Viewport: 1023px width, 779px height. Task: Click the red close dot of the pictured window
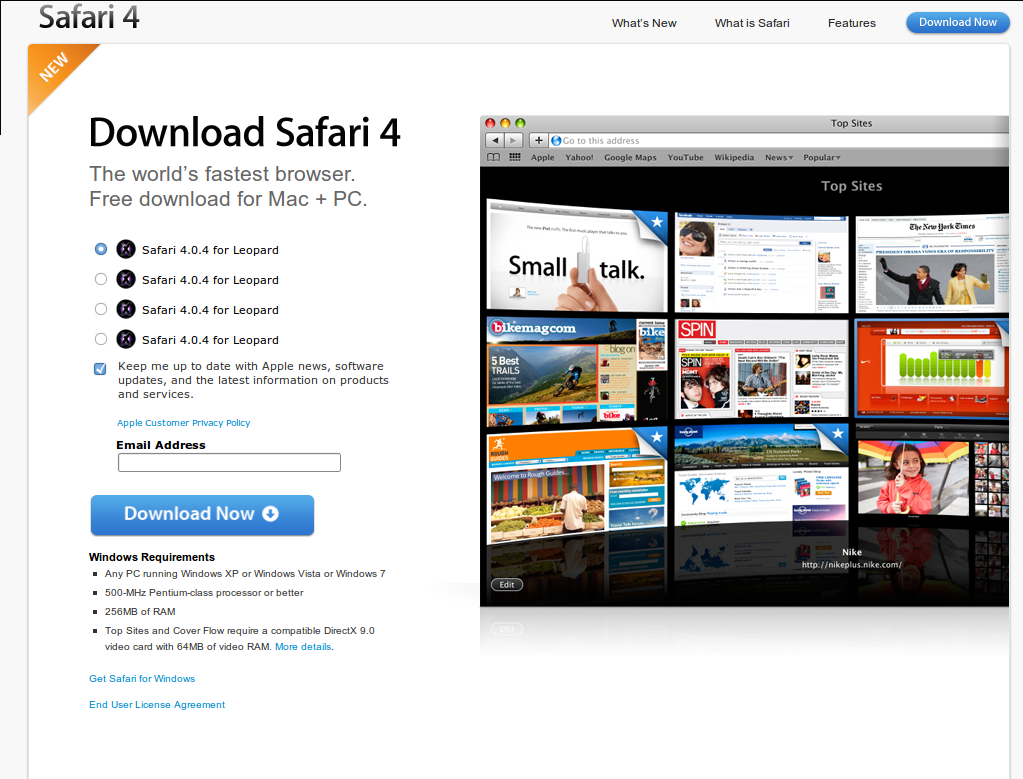pyautogui.click(x=490, y=123)
